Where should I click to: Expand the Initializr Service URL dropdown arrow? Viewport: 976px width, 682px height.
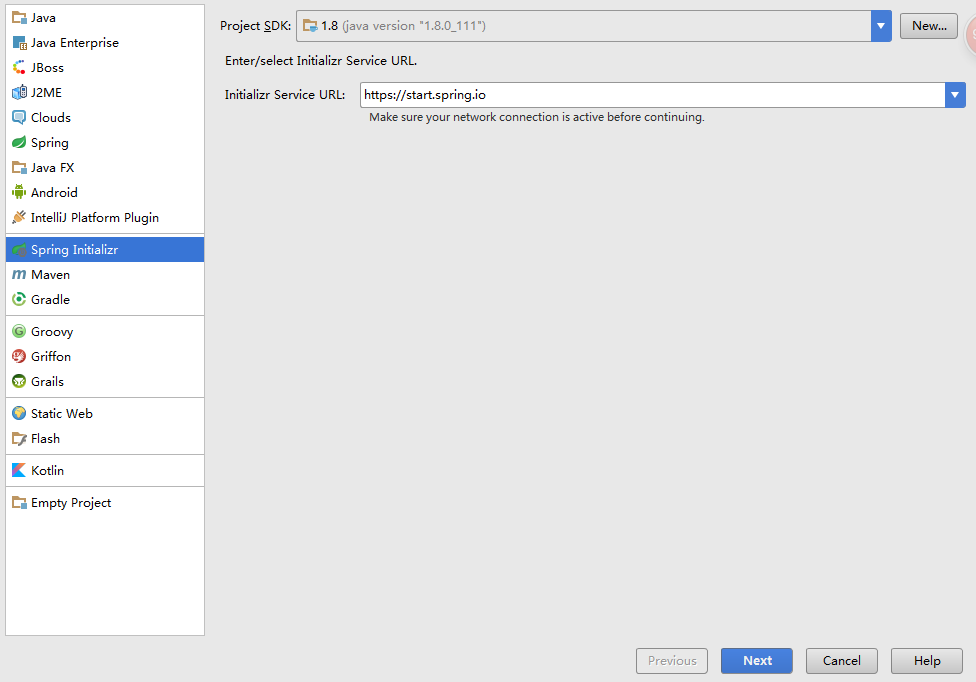(x=955, y=95)
